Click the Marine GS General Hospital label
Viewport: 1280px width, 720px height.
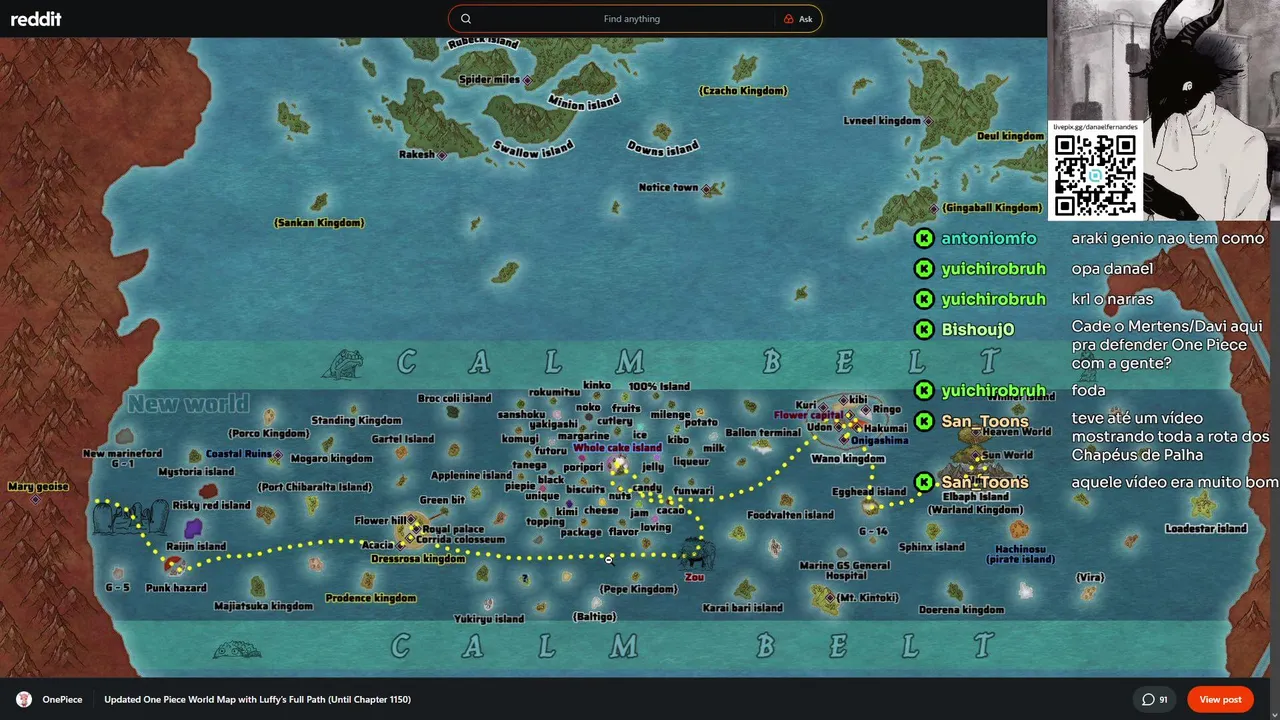click(845, 571)
